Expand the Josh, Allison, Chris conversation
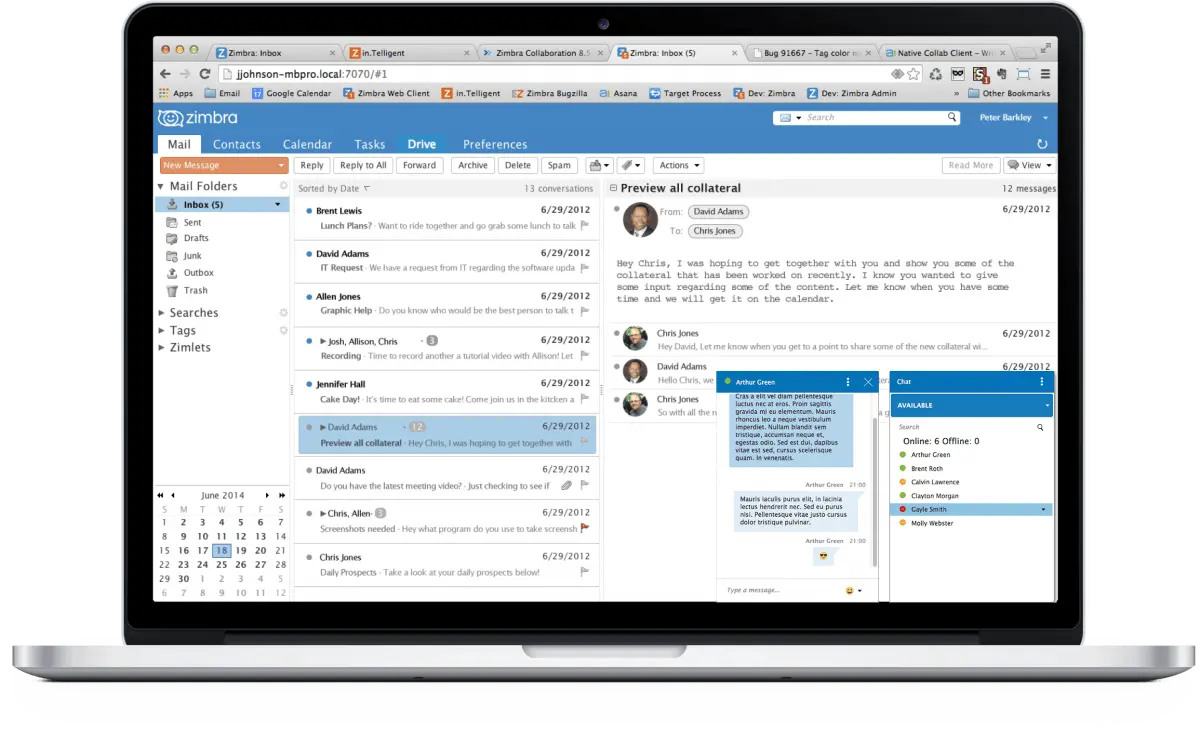 [x=324, y=341]
